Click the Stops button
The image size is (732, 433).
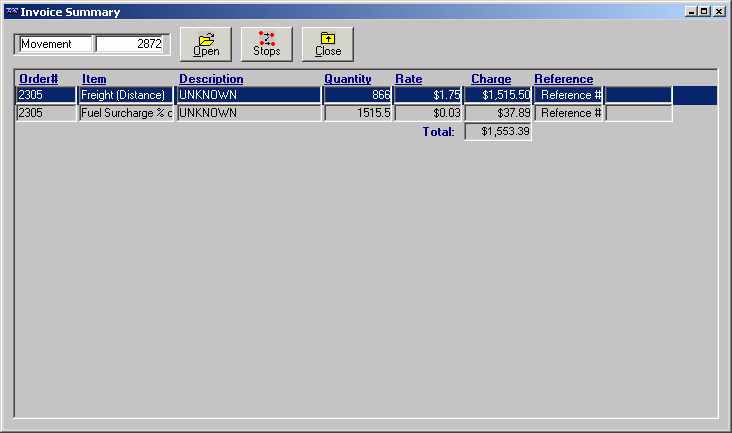pyautogui.click(x=267, y=44)
